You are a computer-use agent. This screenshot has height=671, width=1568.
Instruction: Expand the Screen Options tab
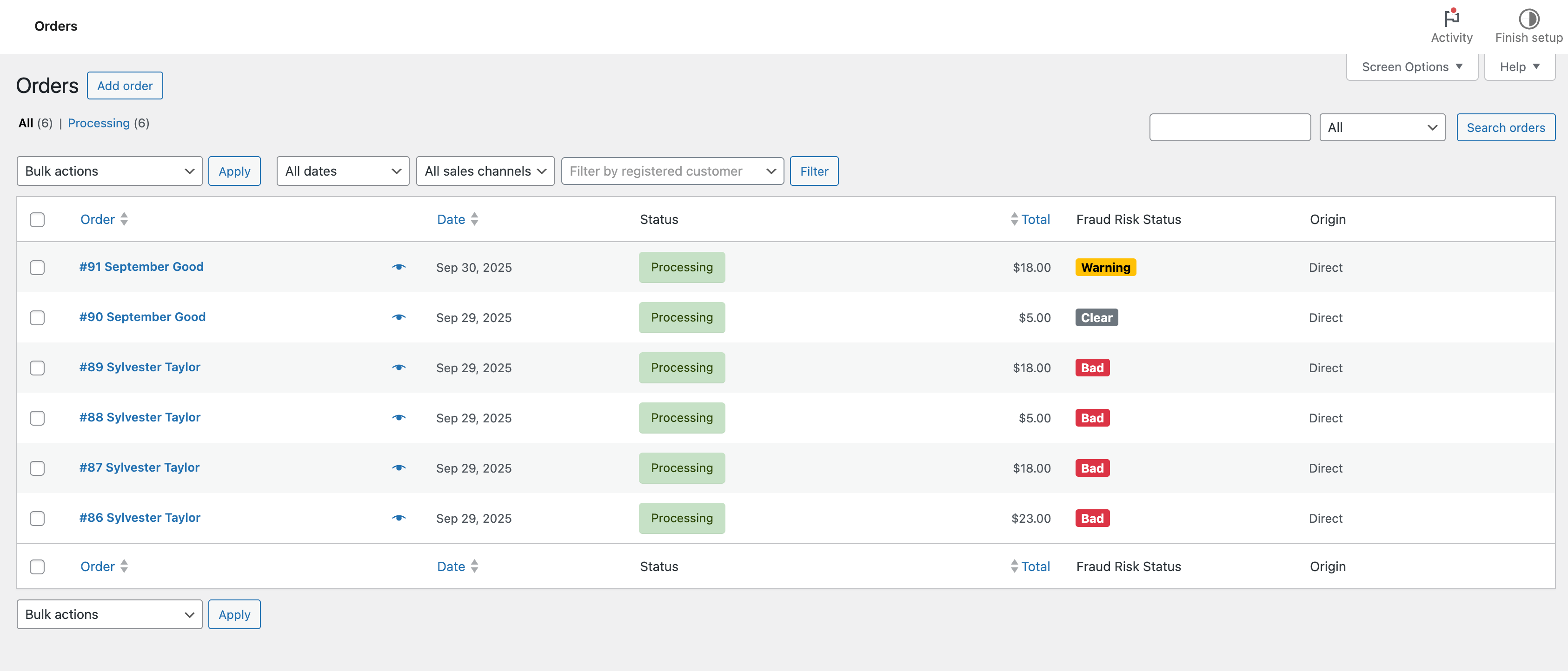pos(1412,67)
